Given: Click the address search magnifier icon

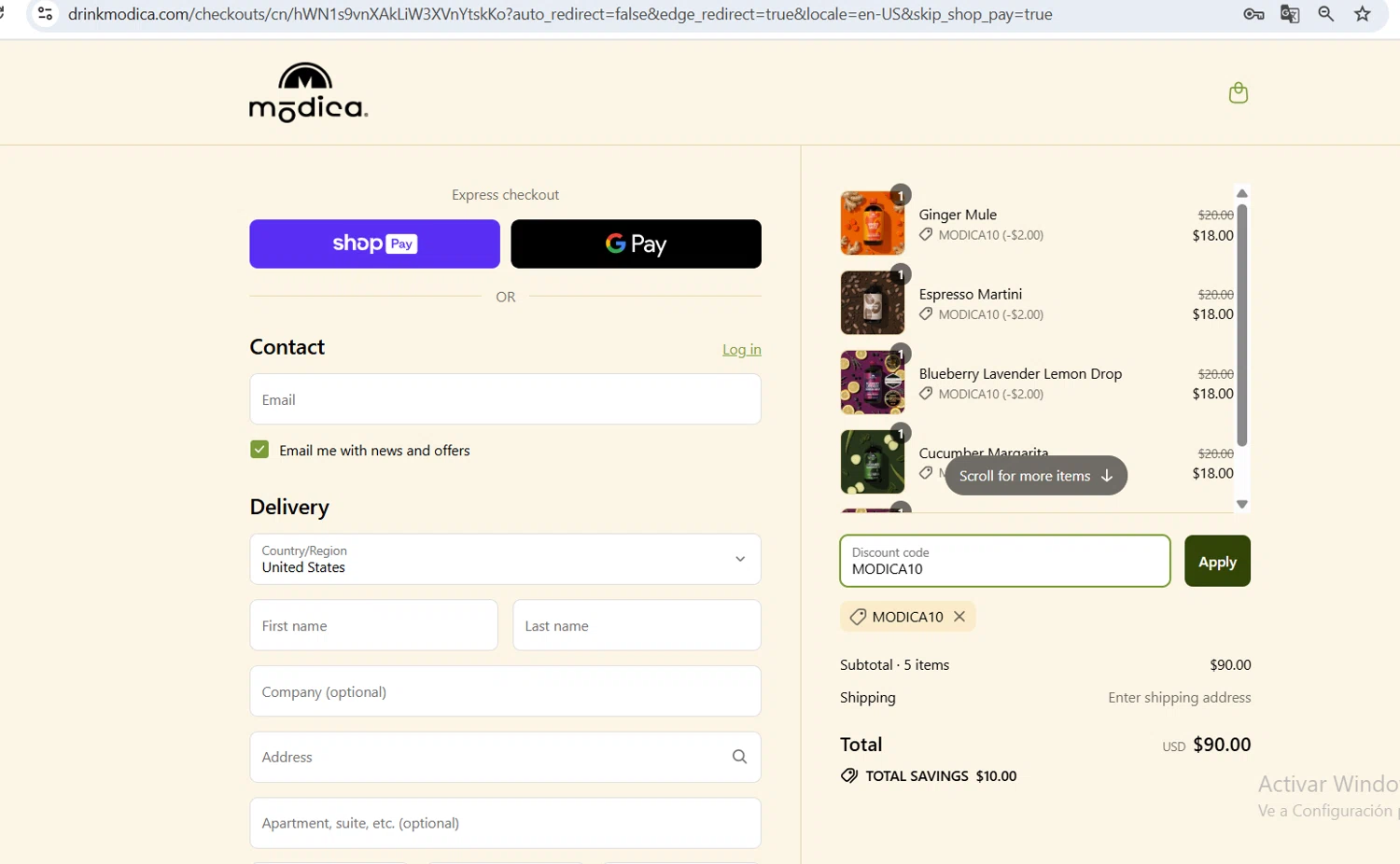Looking at the screenshot, I should tap(739, 757).
